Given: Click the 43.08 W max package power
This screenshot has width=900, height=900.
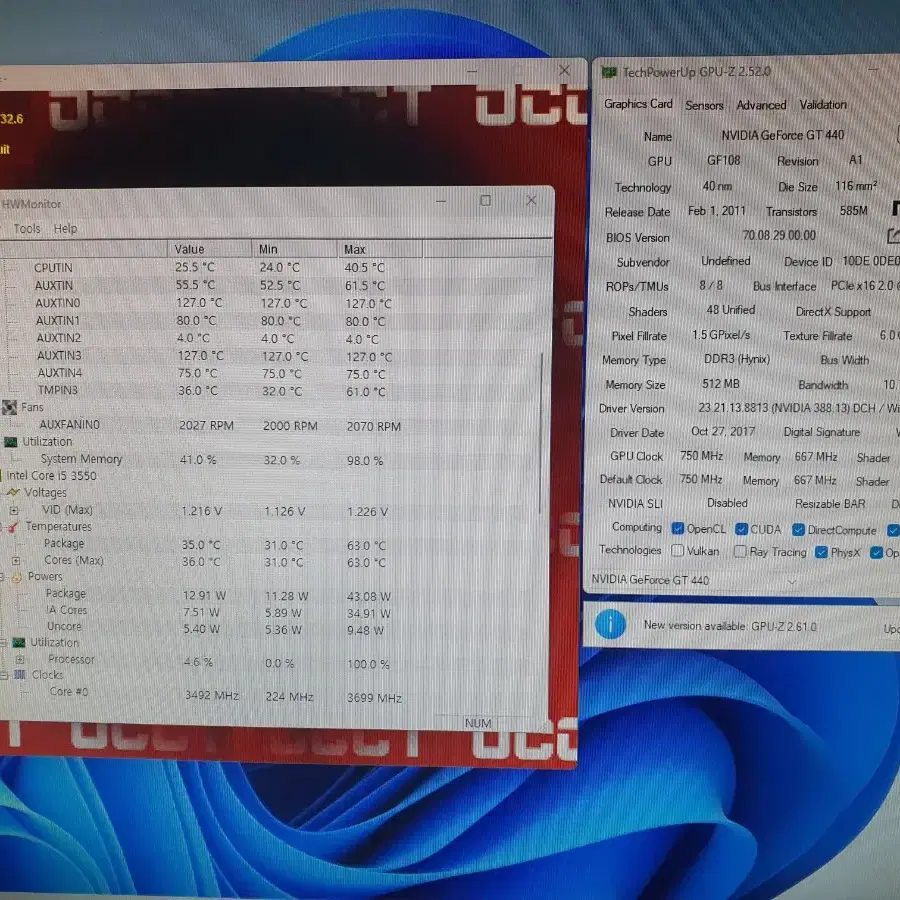Looking at the screenshot, I should tap(368, 597).
